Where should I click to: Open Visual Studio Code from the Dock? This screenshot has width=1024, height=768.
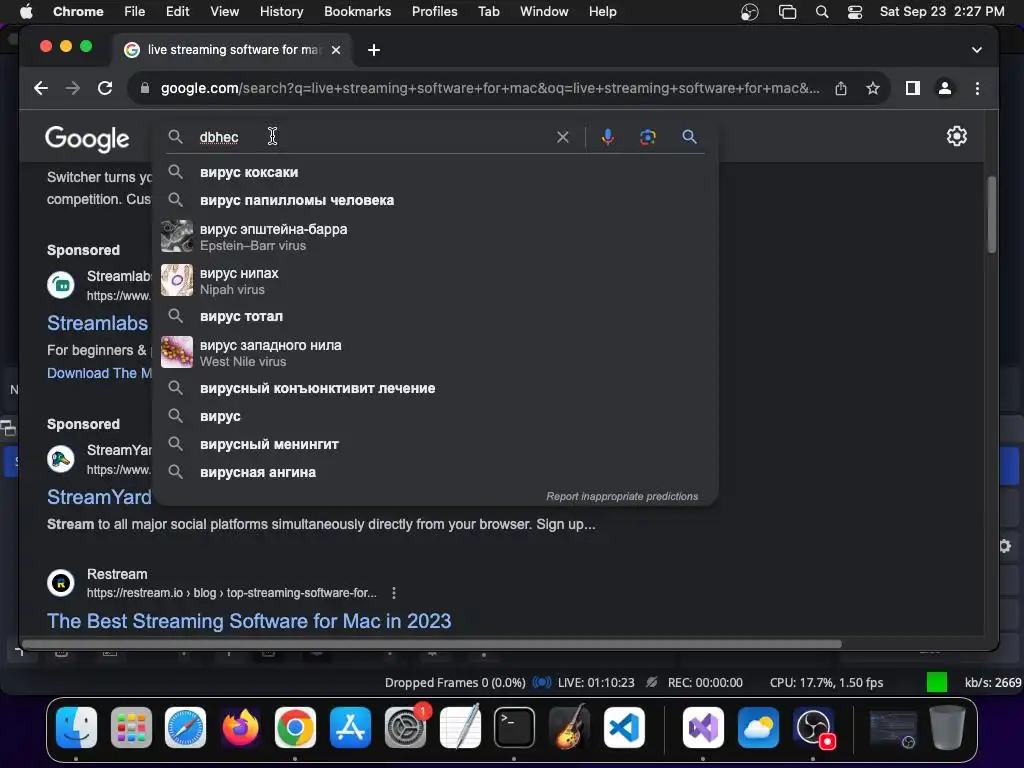coord(624,727)
